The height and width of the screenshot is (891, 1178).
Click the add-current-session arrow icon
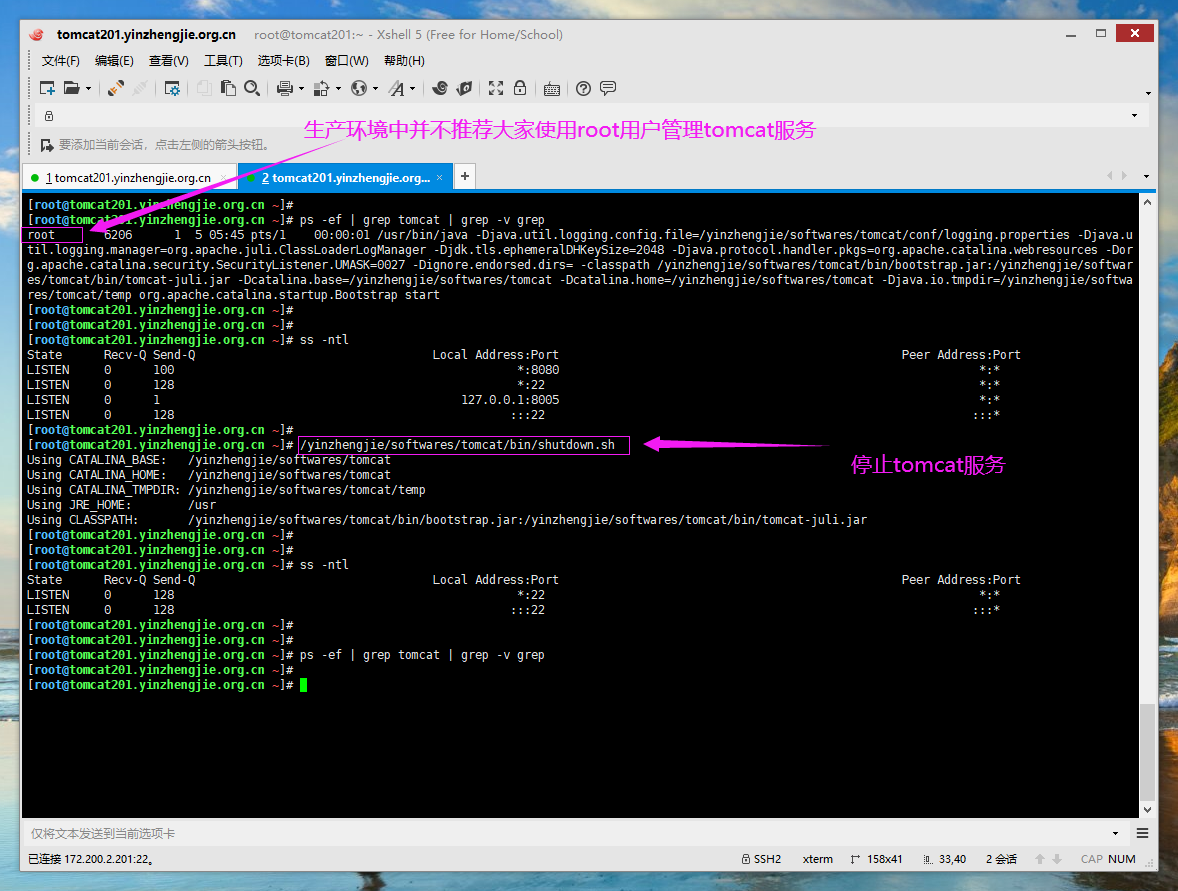47,145
